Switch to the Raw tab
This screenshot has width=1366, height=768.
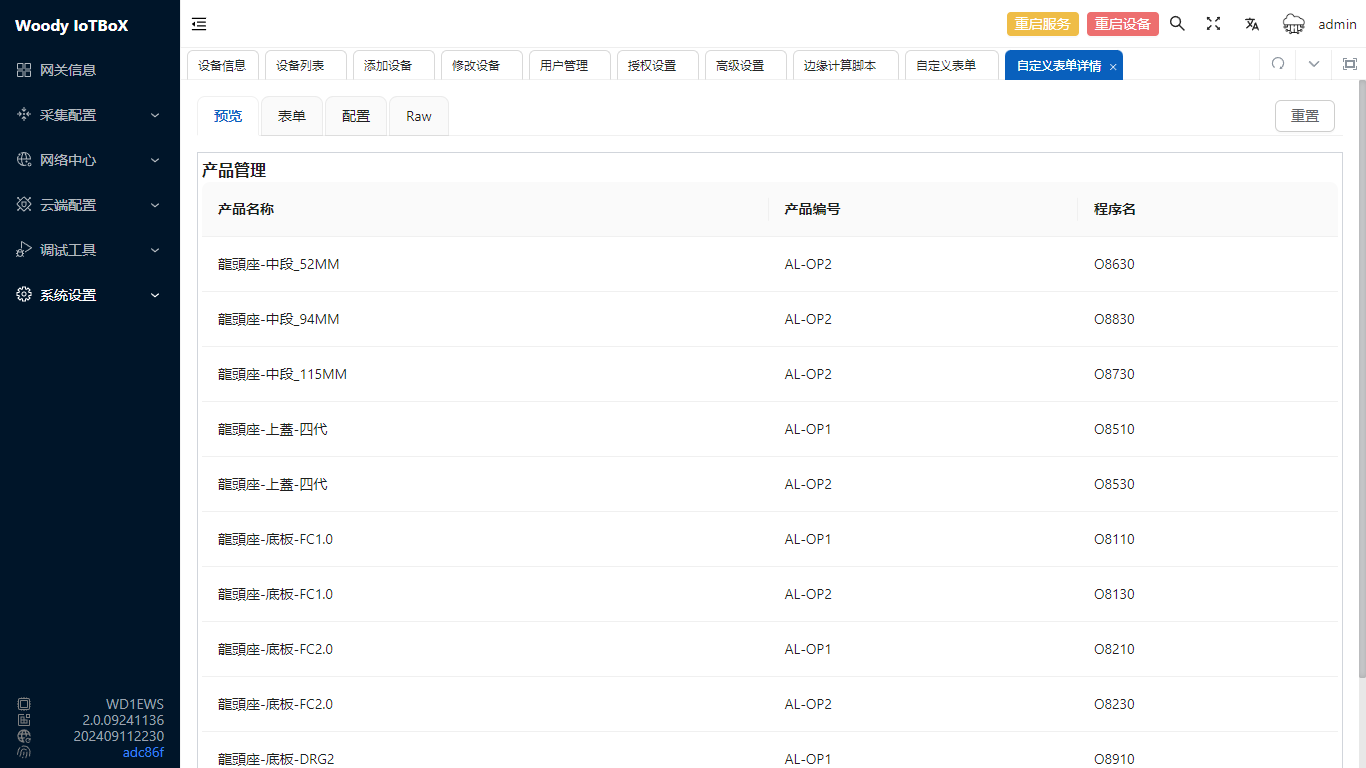tap(418, 116)
